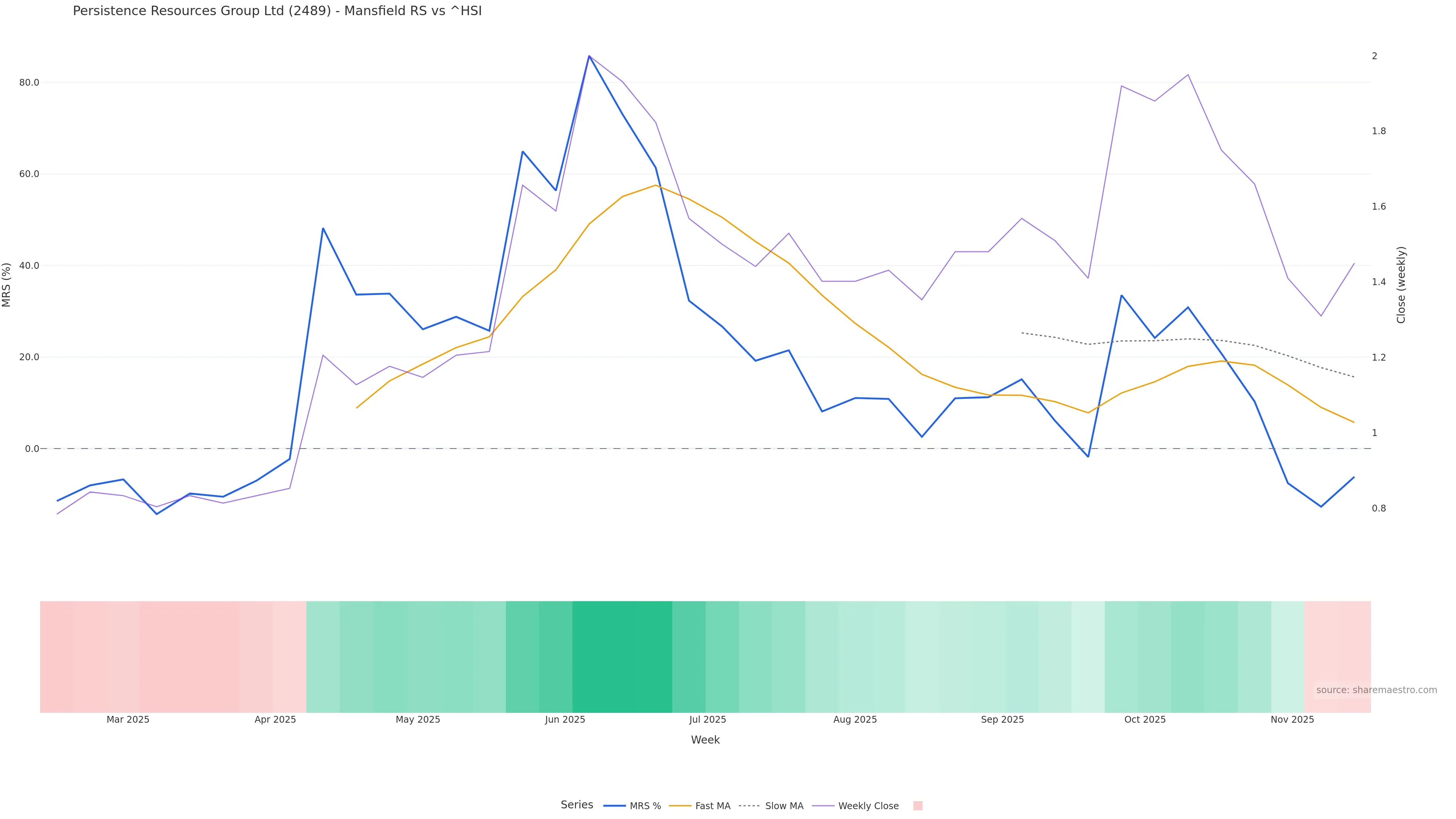Click the MRS line peak in June

point(589,56)
